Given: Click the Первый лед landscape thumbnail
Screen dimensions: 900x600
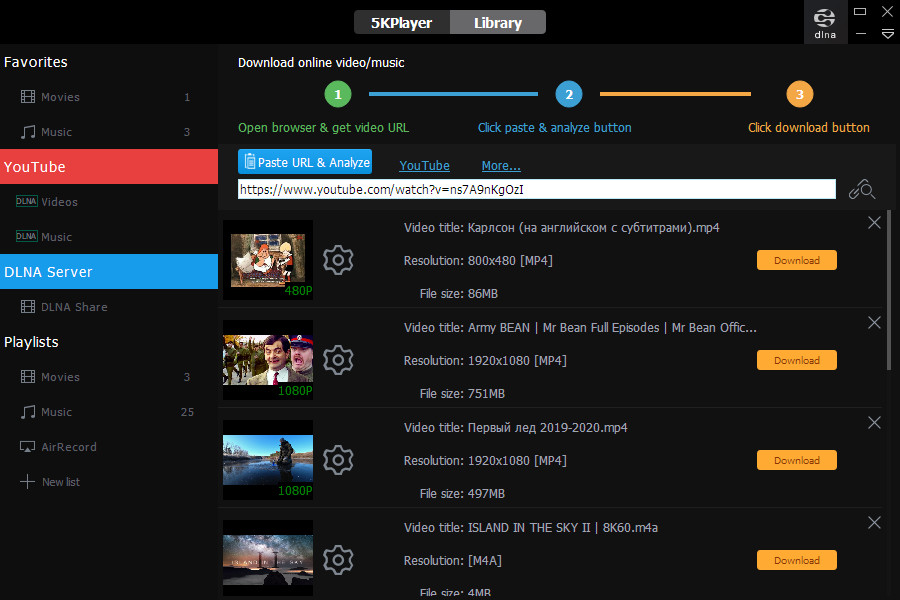Looking at the screenshot, I should click(x=268, y=460).
